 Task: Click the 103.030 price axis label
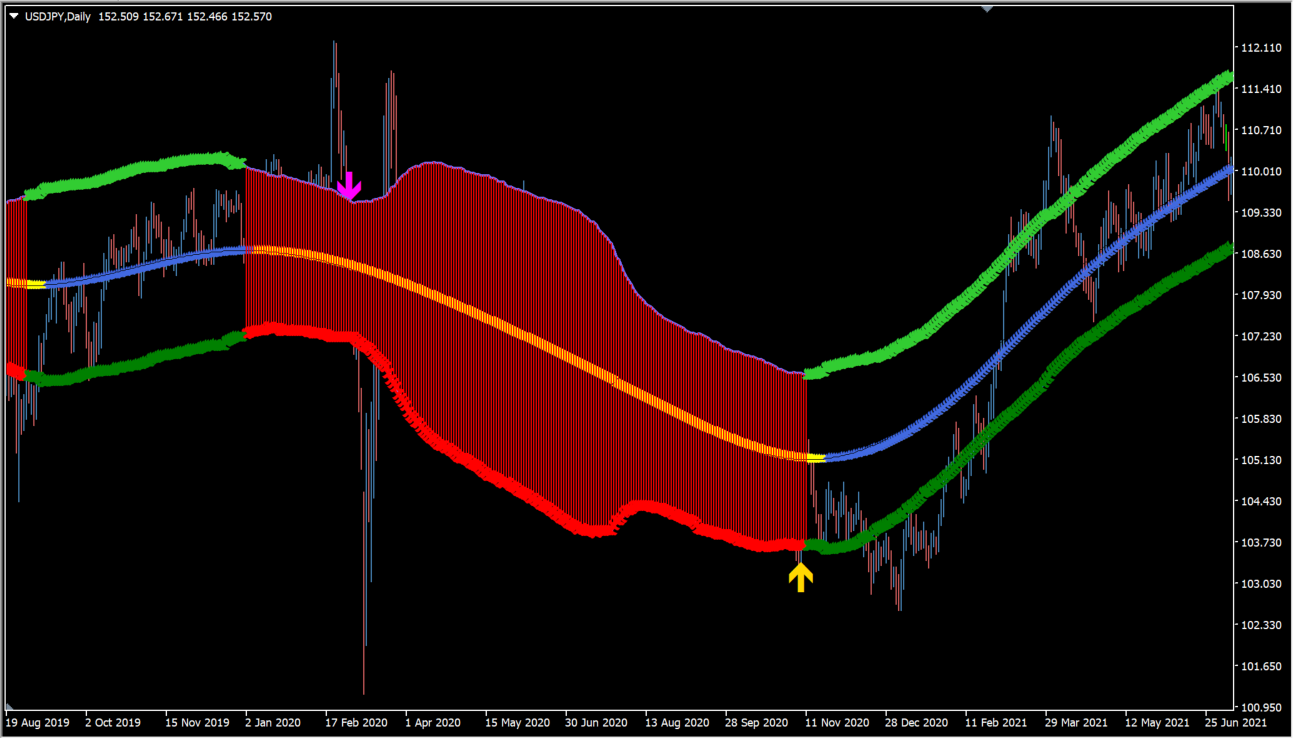pyautogui.click(x=1261, y=584)
